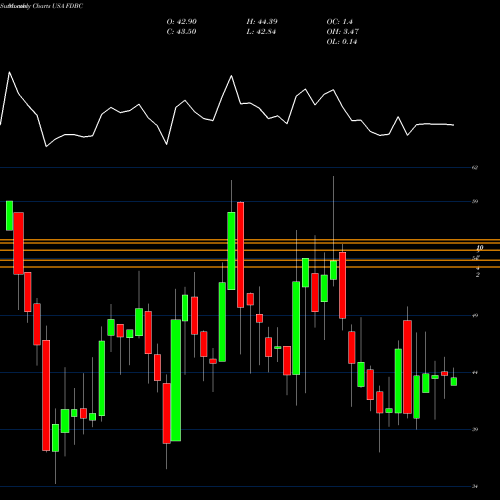The image size is (500, 500).
Task: Select the low value 'L: 42.84'
Action: tap(261, 32)
